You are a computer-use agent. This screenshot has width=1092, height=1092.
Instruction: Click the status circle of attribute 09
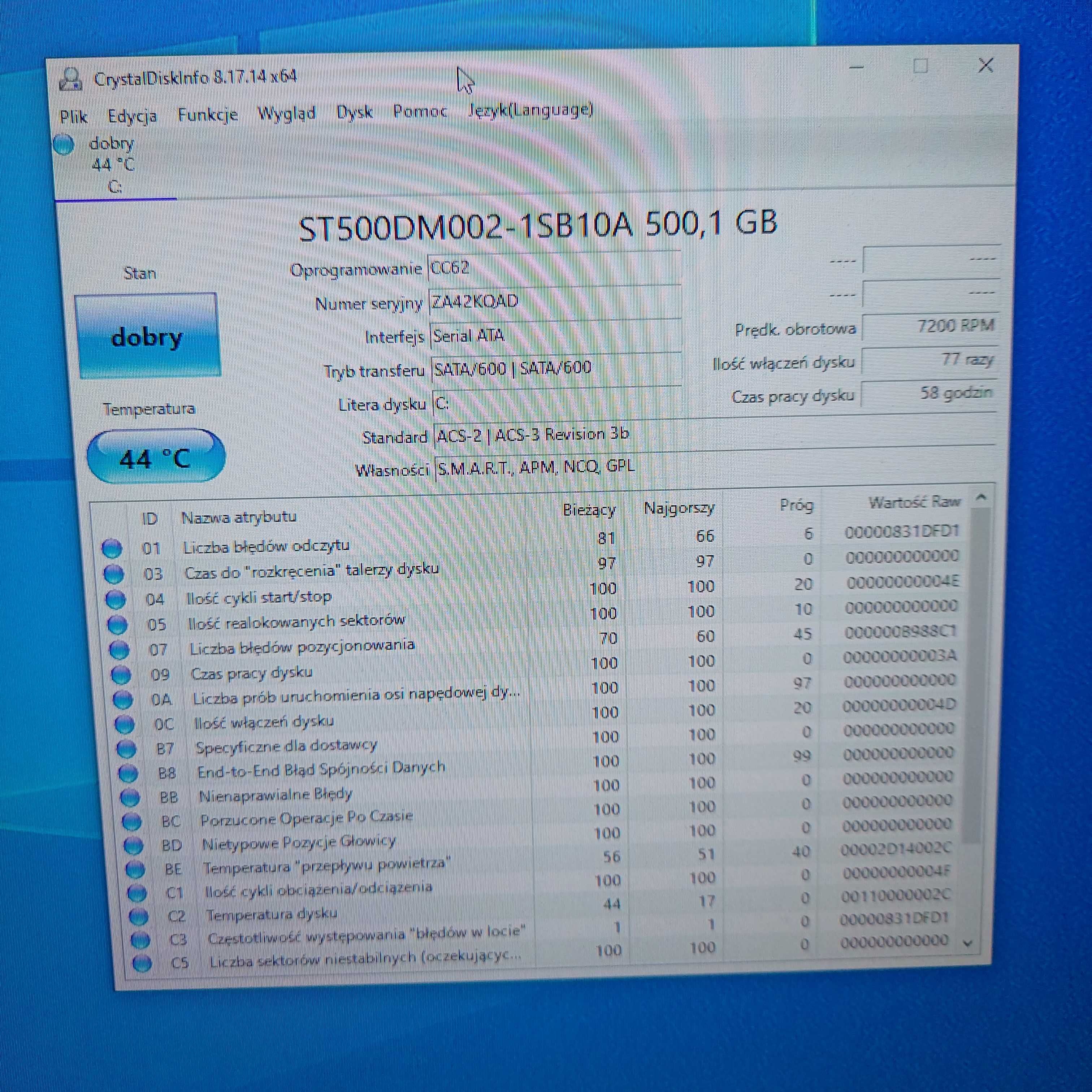[120, 674]
